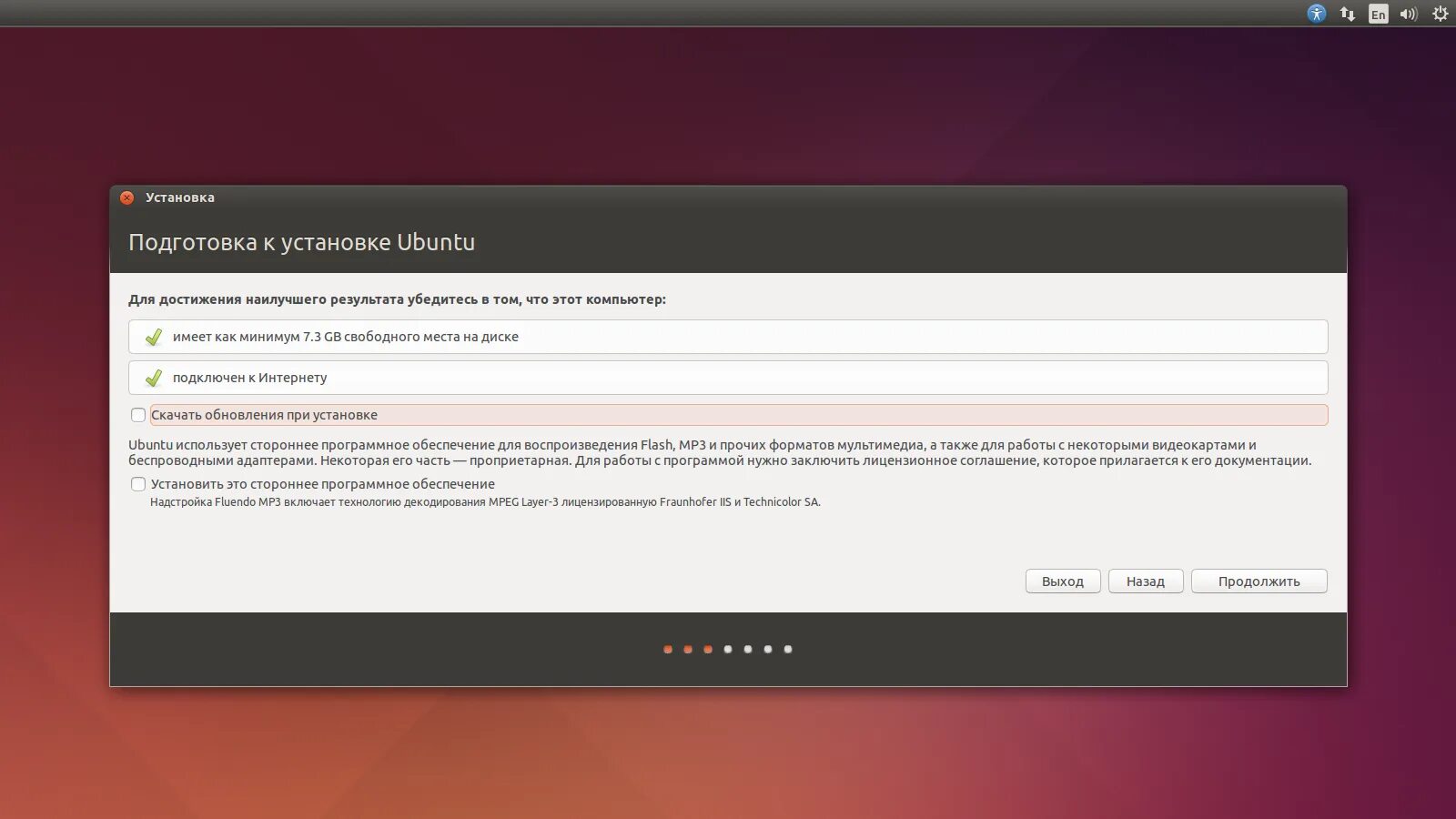Click the Fluendo MP3 license note text
Screen dimensions: 1456x819
pyautogui.click(x=485, y=502)
